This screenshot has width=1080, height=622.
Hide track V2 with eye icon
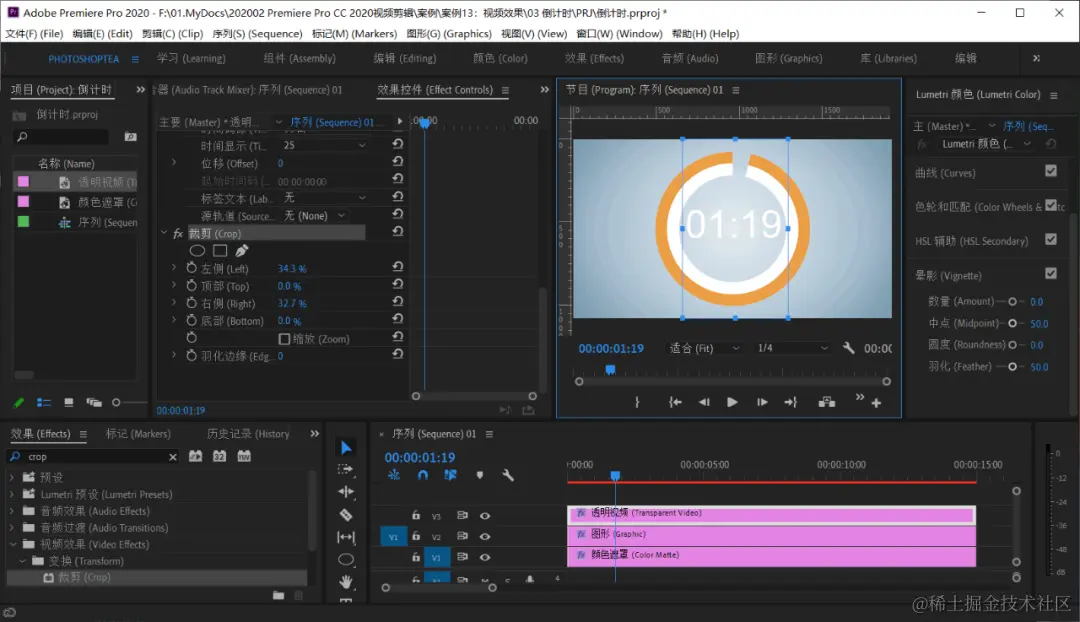coord(485,536)
